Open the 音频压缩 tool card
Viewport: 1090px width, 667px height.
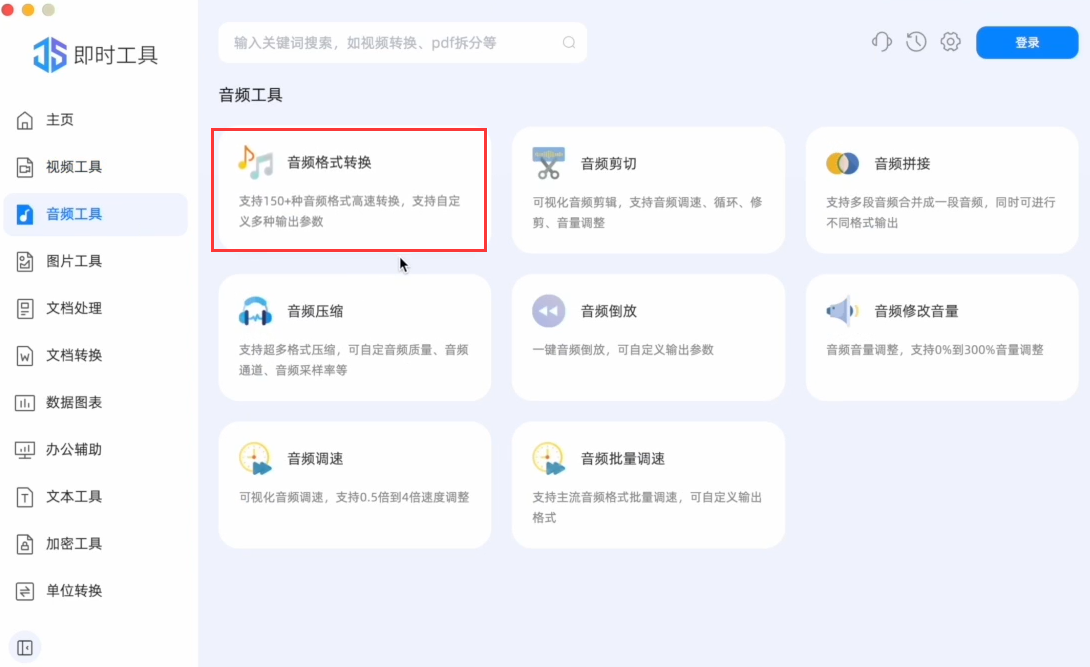[x=355, y=338]
